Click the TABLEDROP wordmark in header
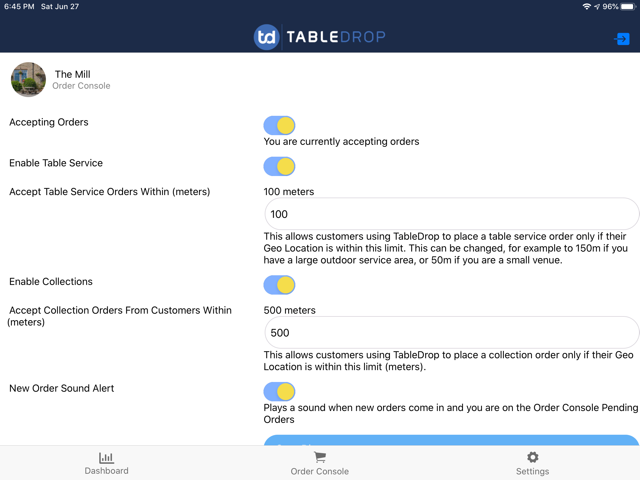This screenshot has height=480, width=640. click(336, 37)
